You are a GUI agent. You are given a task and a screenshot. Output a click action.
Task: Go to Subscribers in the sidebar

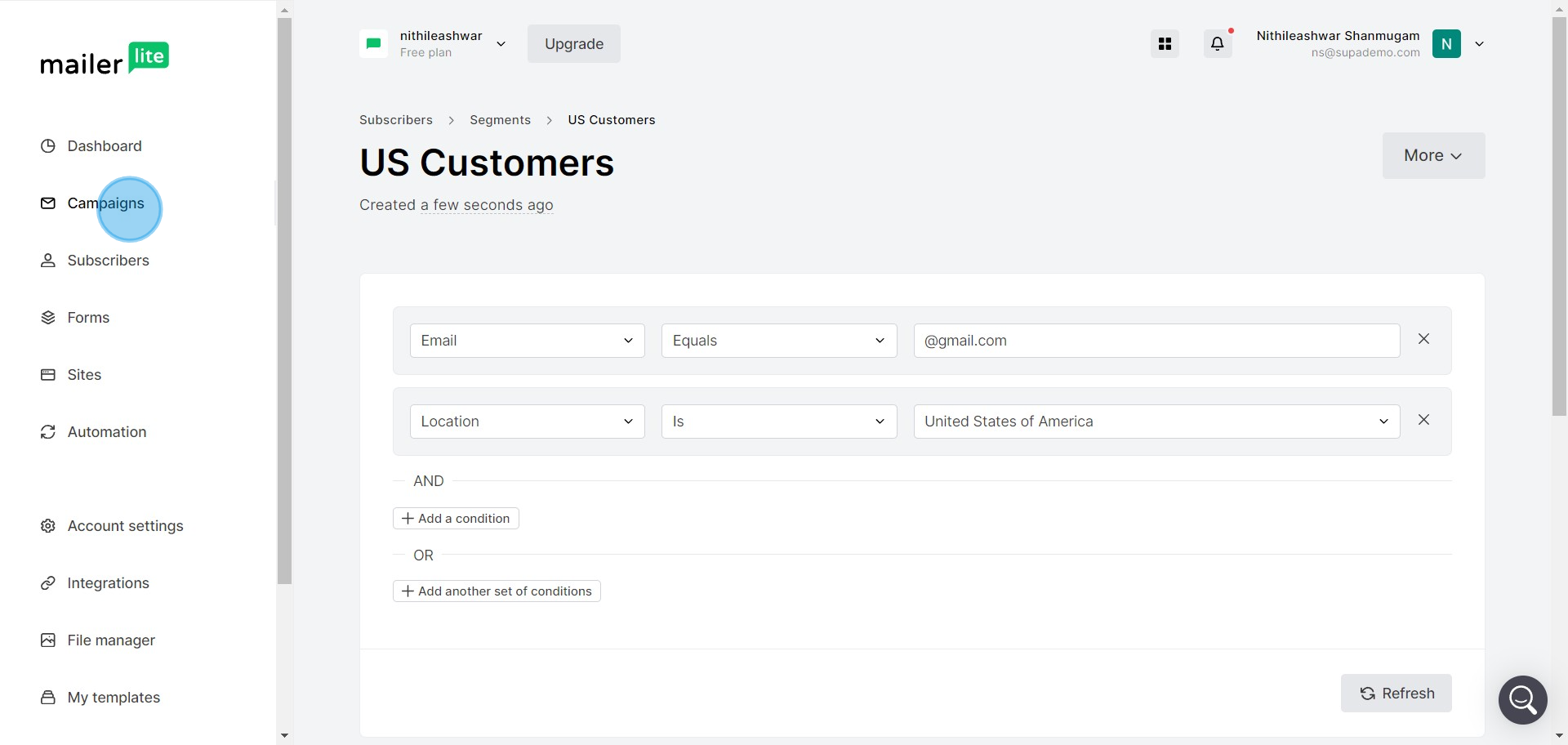(x=95, y=261)
